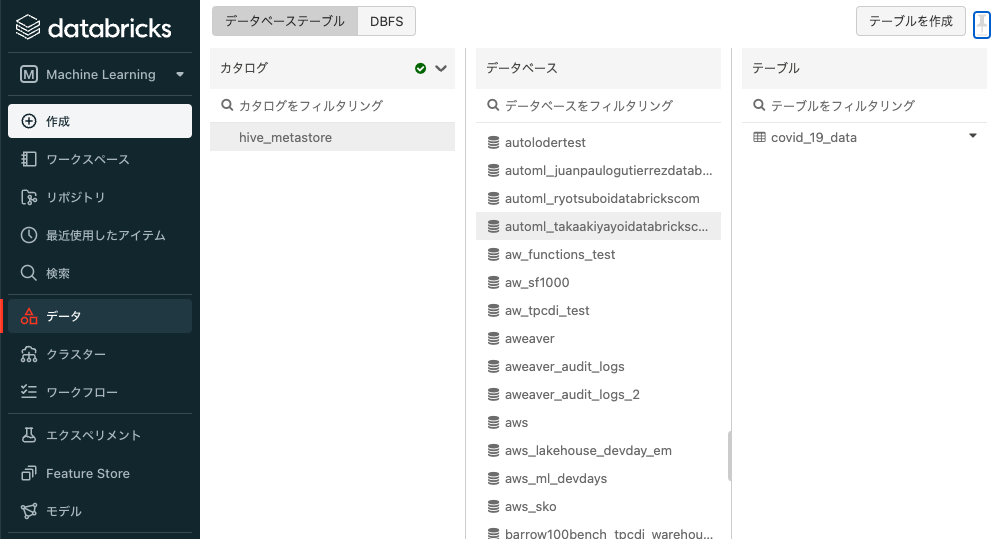Select the aw_functions_test database

point(598,254)
